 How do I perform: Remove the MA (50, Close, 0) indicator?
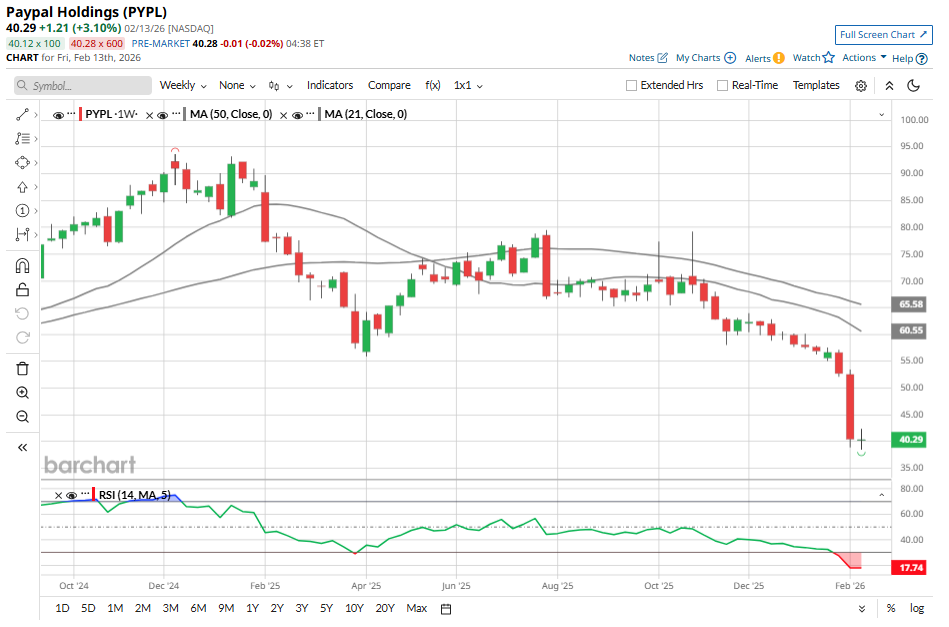149,115
